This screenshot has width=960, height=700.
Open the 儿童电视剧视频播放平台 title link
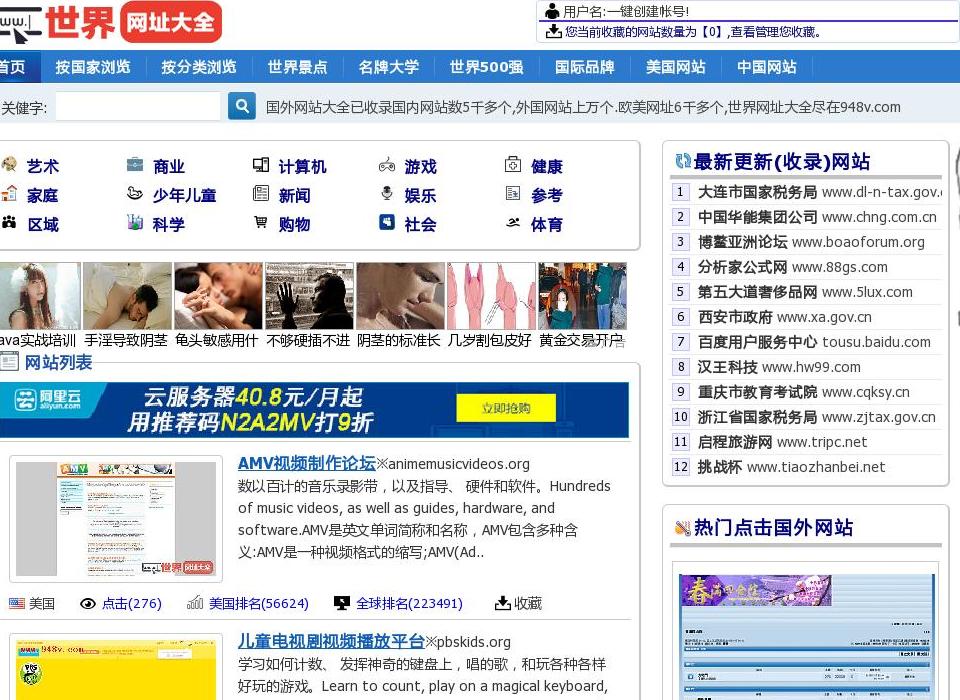[x=331, y=641]
